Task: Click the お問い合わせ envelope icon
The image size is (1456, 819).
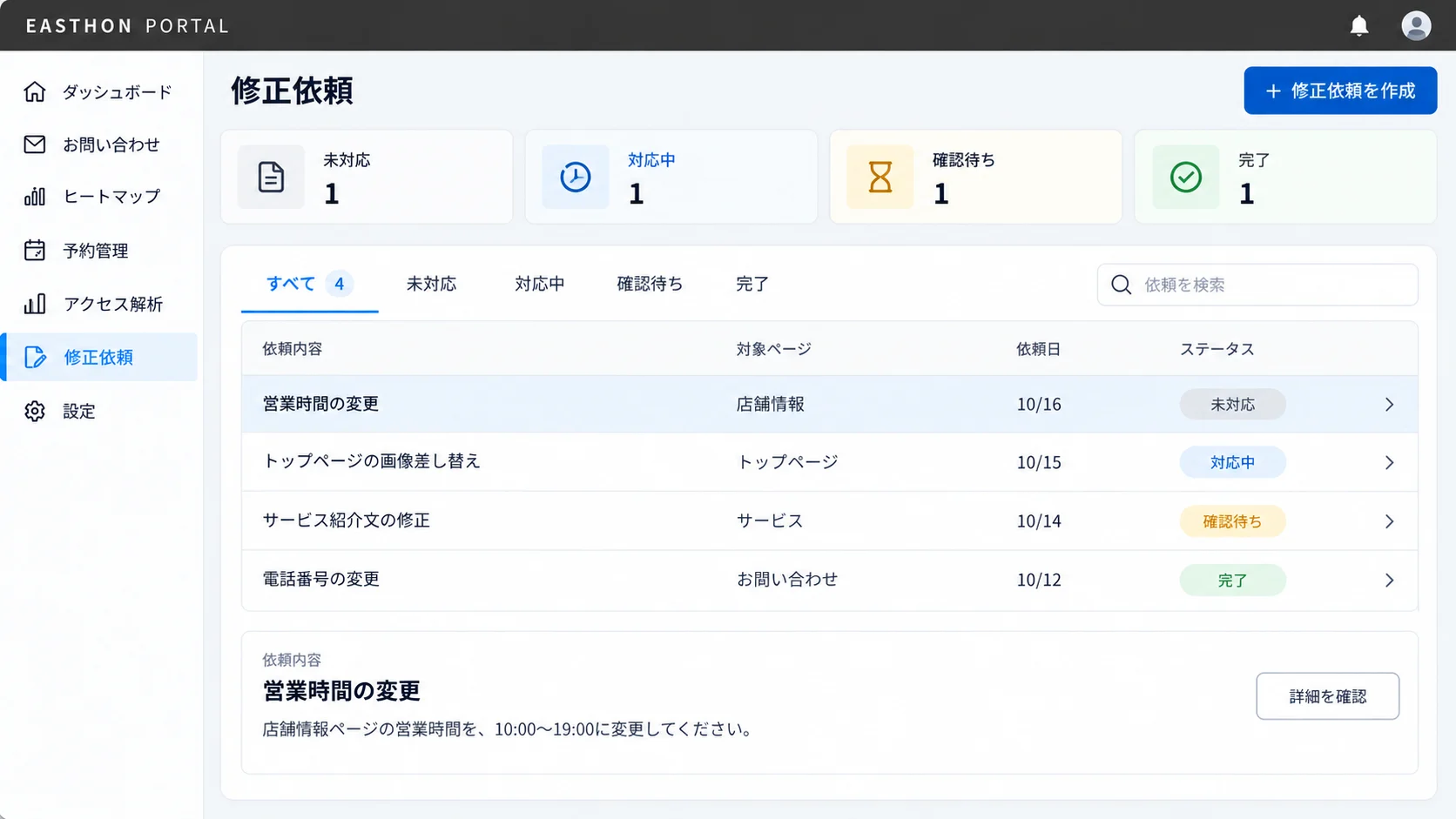Action: (x=35, y=144)
